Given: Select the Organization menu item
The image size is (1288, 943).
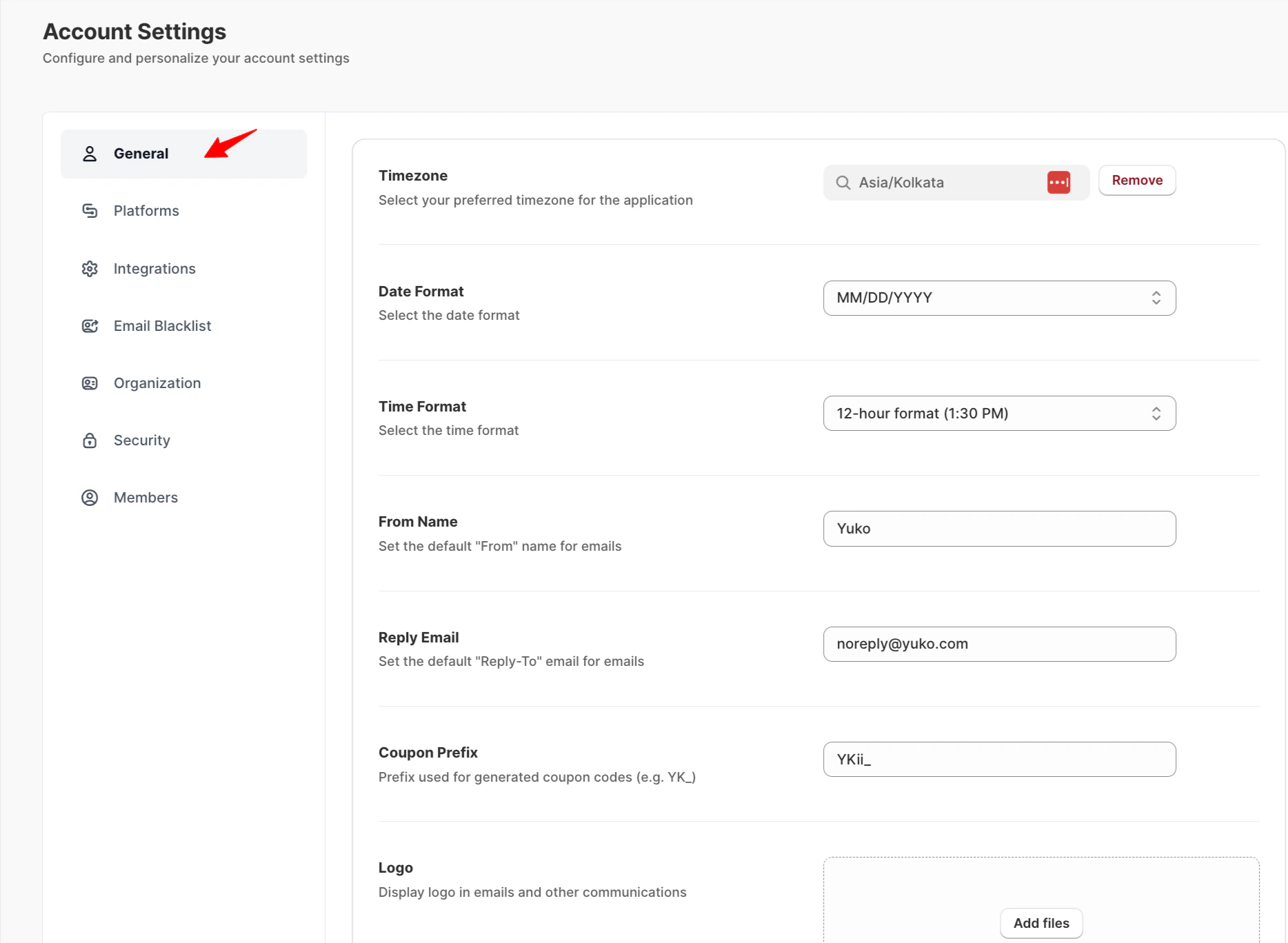Looking at the screenshot, I should point(183,383).
